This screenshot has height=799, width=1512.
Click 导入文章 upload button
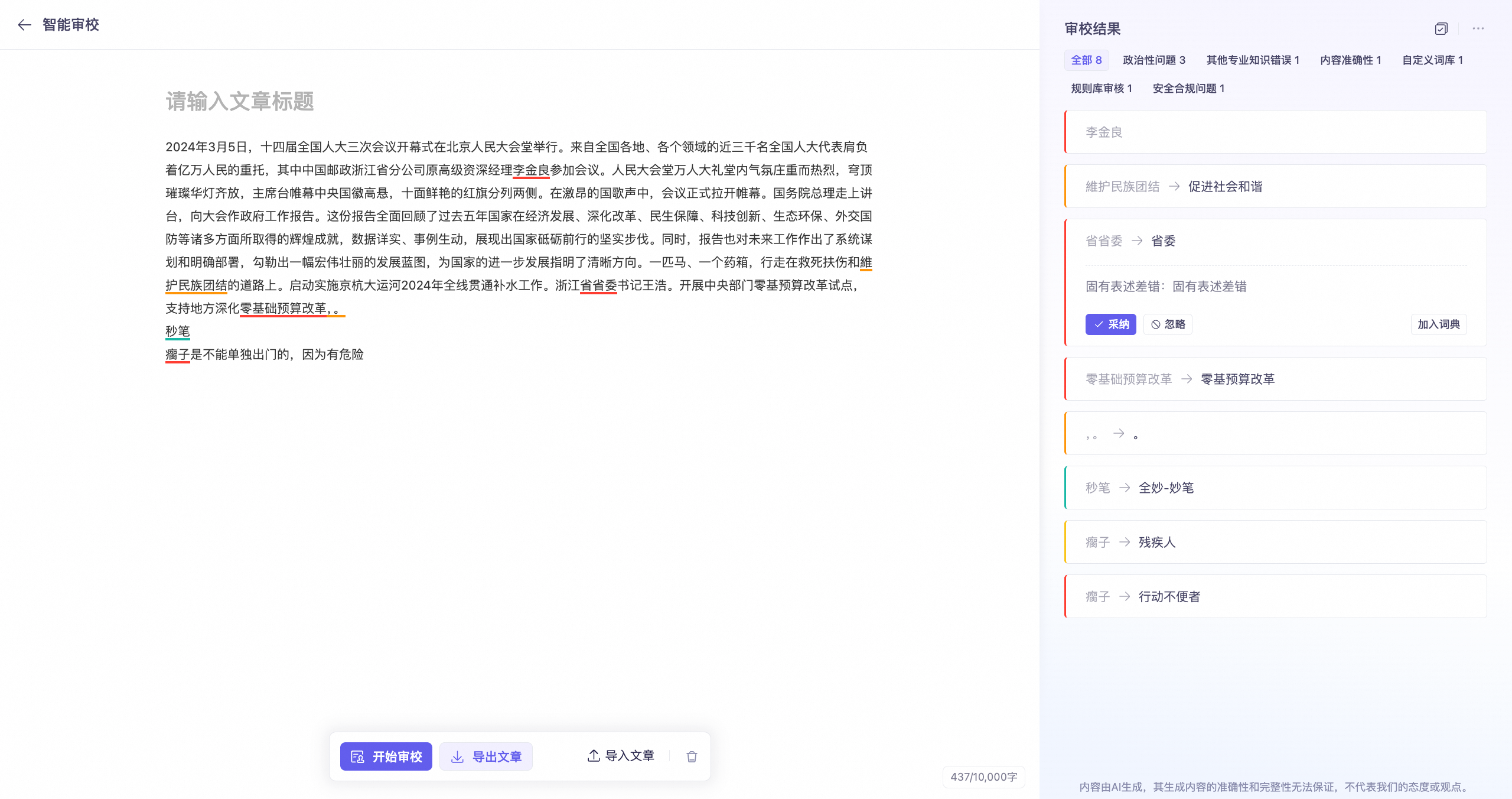621,756
